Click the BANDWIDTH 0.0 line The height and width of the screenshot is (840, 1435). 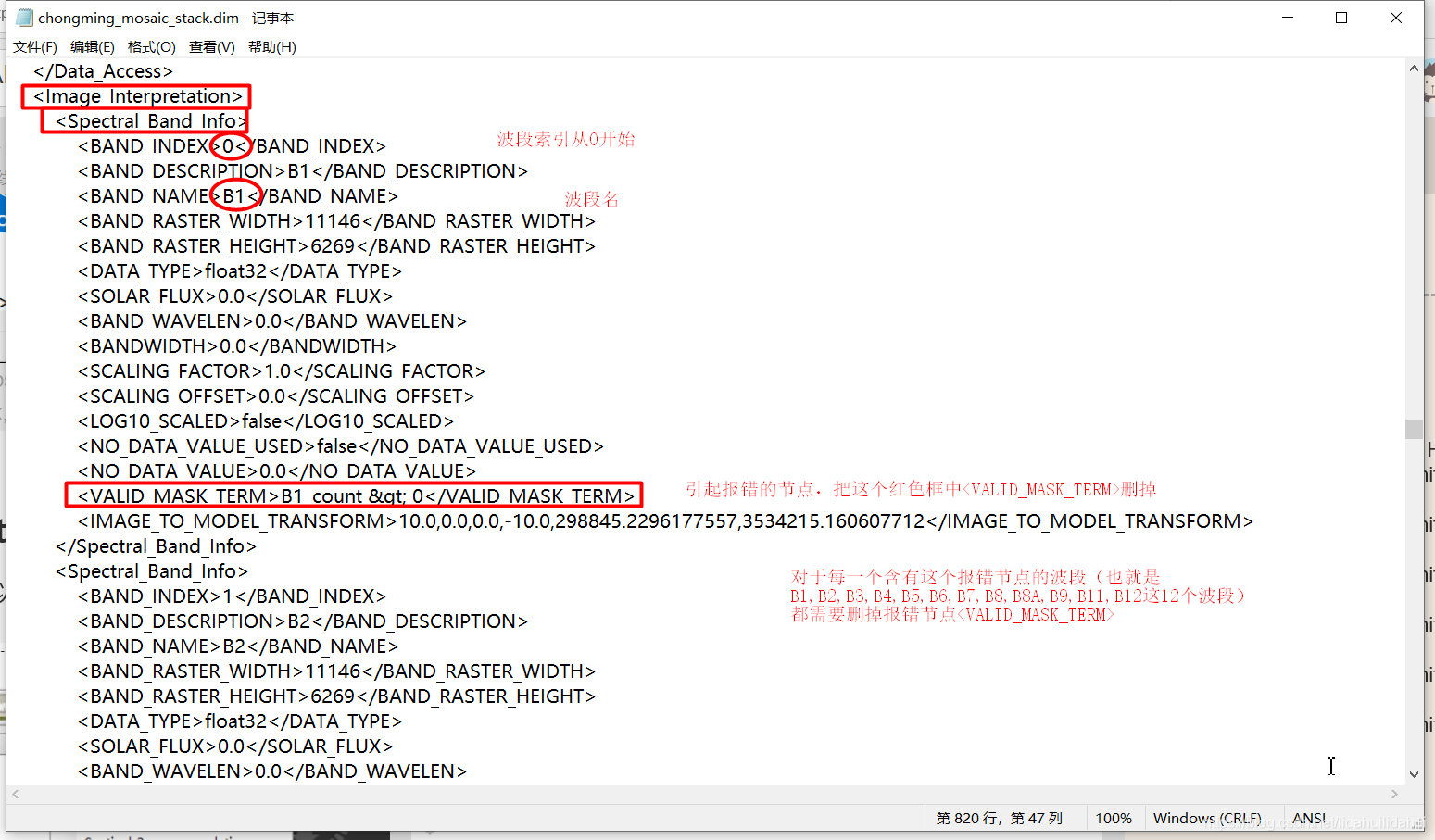click(x=237, y=346)
